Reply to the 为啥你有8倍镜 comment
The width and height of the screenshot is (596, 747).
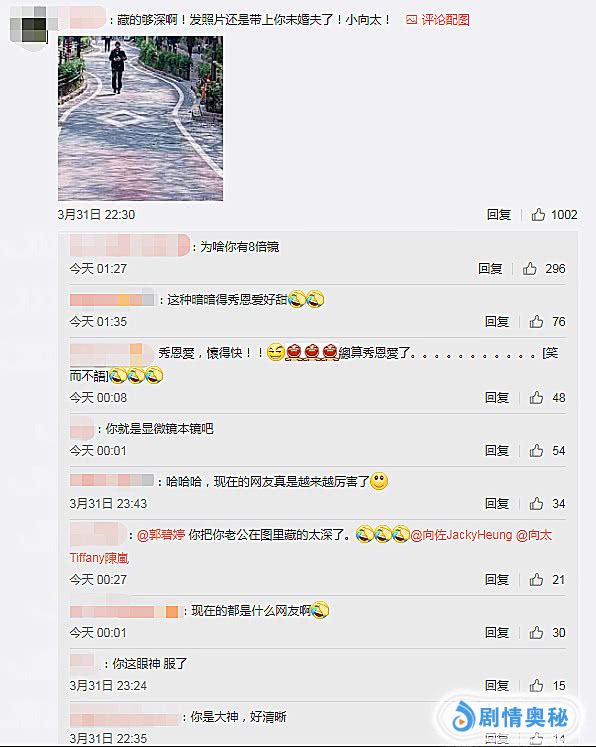click(490, 269)
